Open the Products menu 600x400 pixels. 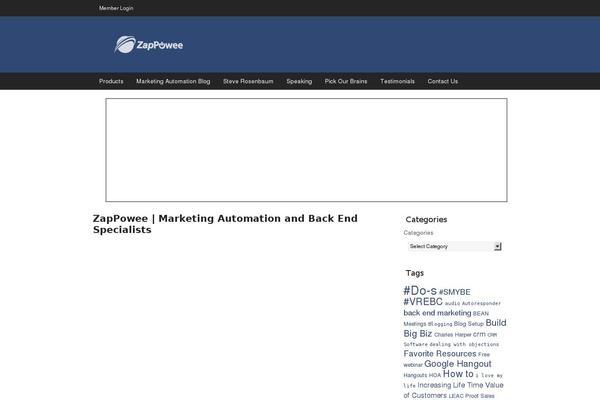pos(111,81)
